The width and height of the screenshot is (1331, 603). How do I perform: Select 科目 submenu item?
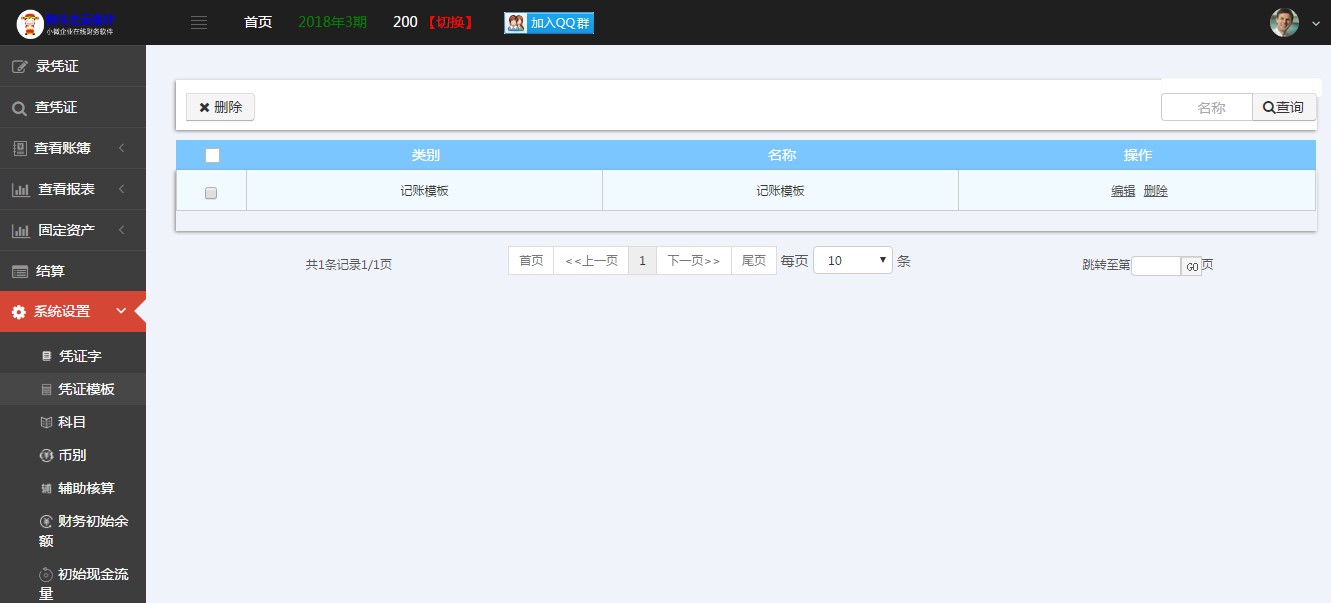(x=73, y=422)
